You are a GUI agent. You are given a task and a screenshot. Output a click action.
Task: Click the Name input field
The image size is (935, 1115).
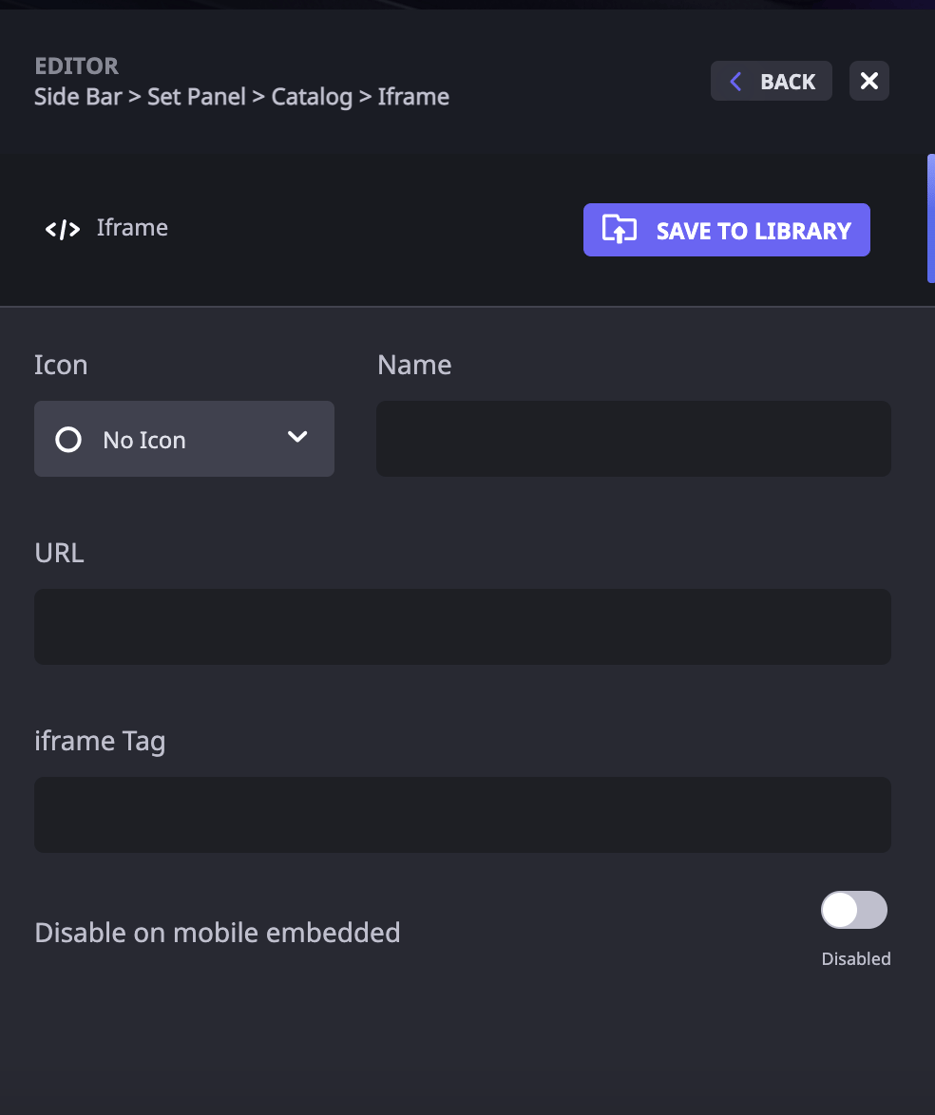point(633,438)
